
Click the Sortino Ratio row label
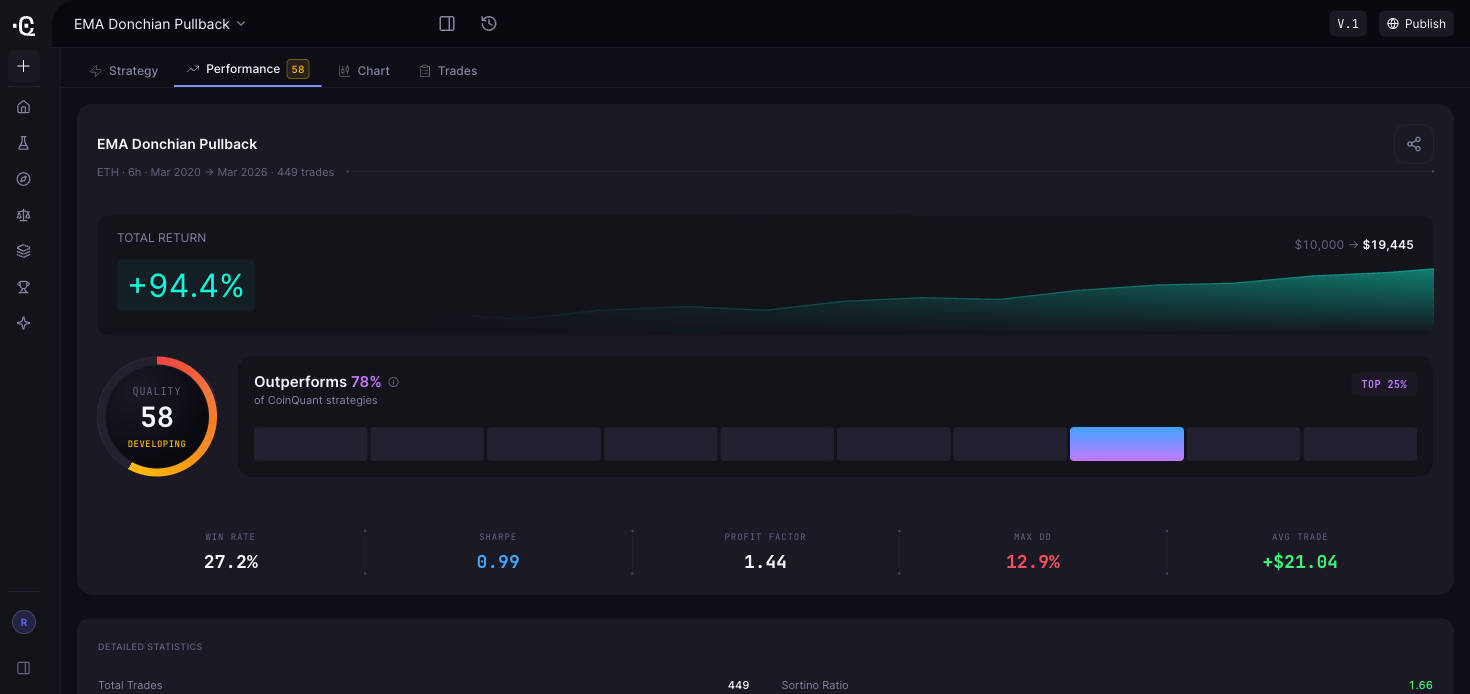pyautogui.click(x=815, y=685)
